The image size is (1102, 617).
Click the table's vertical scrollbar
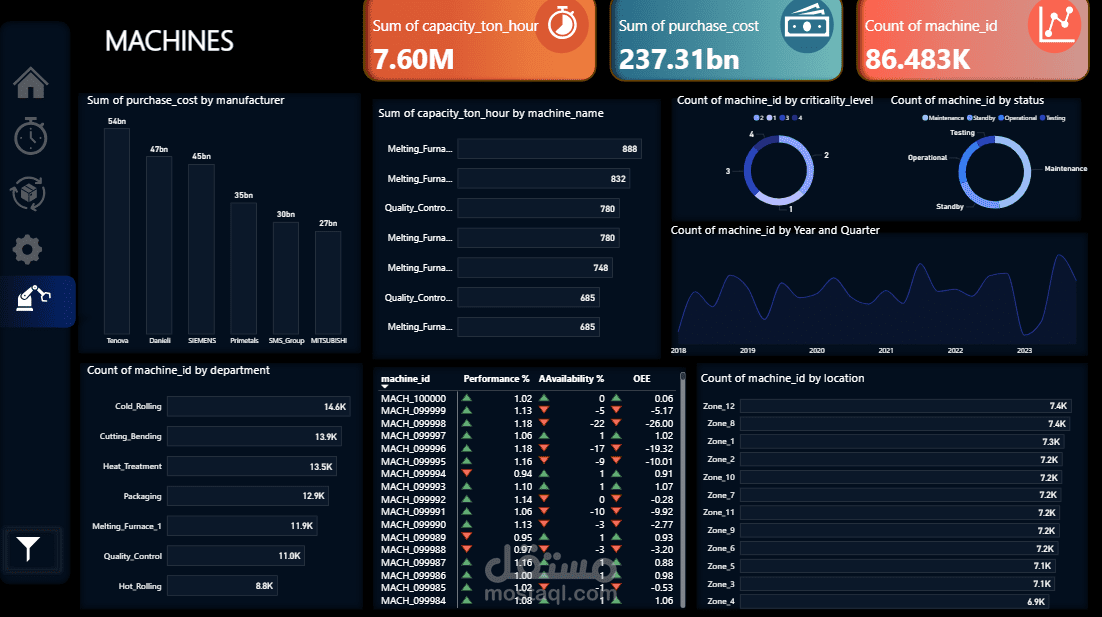point(682,490)
